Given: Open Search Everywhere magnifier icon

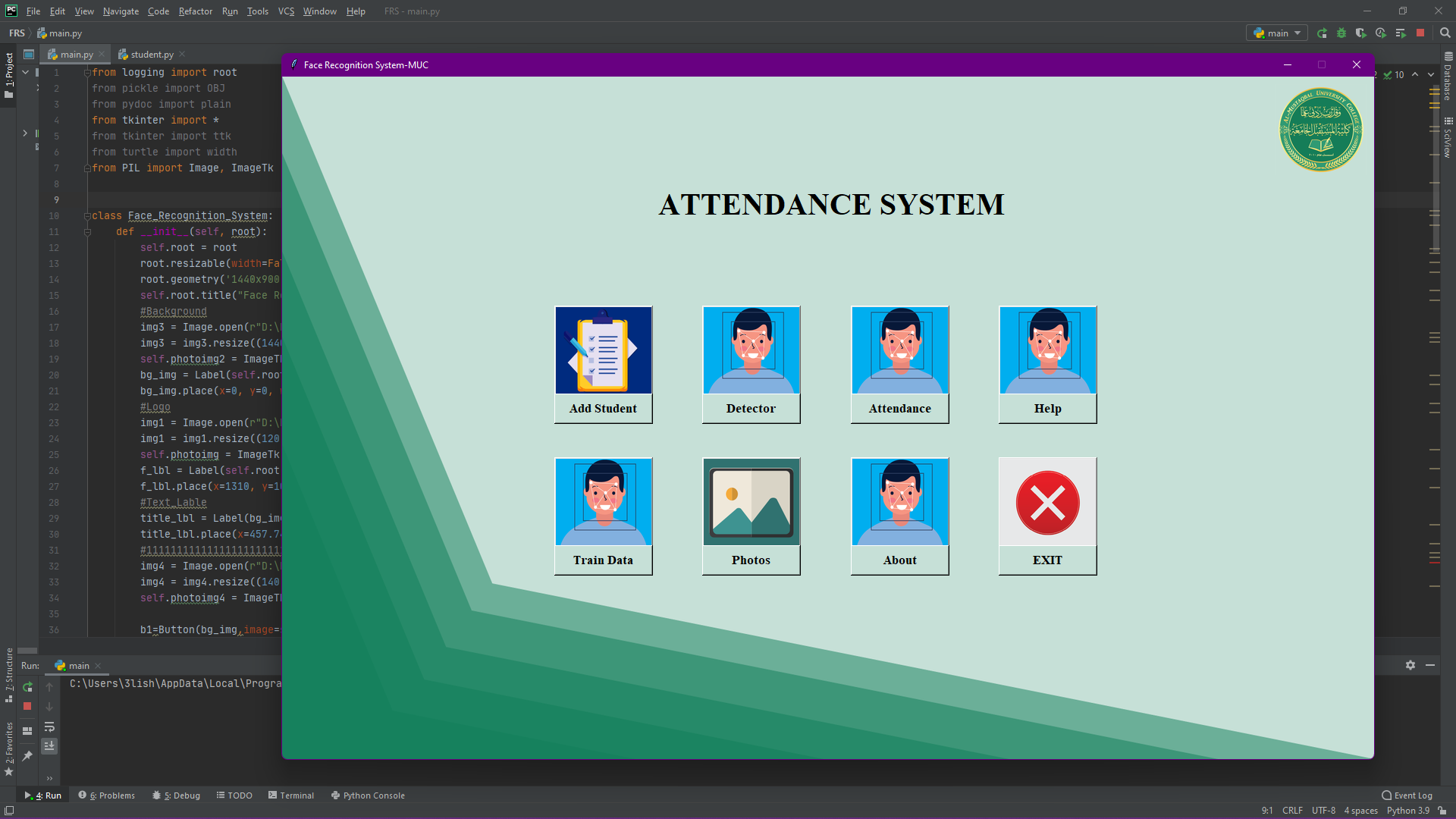Looking at the screenshot, I should [x=1445, y=33].
